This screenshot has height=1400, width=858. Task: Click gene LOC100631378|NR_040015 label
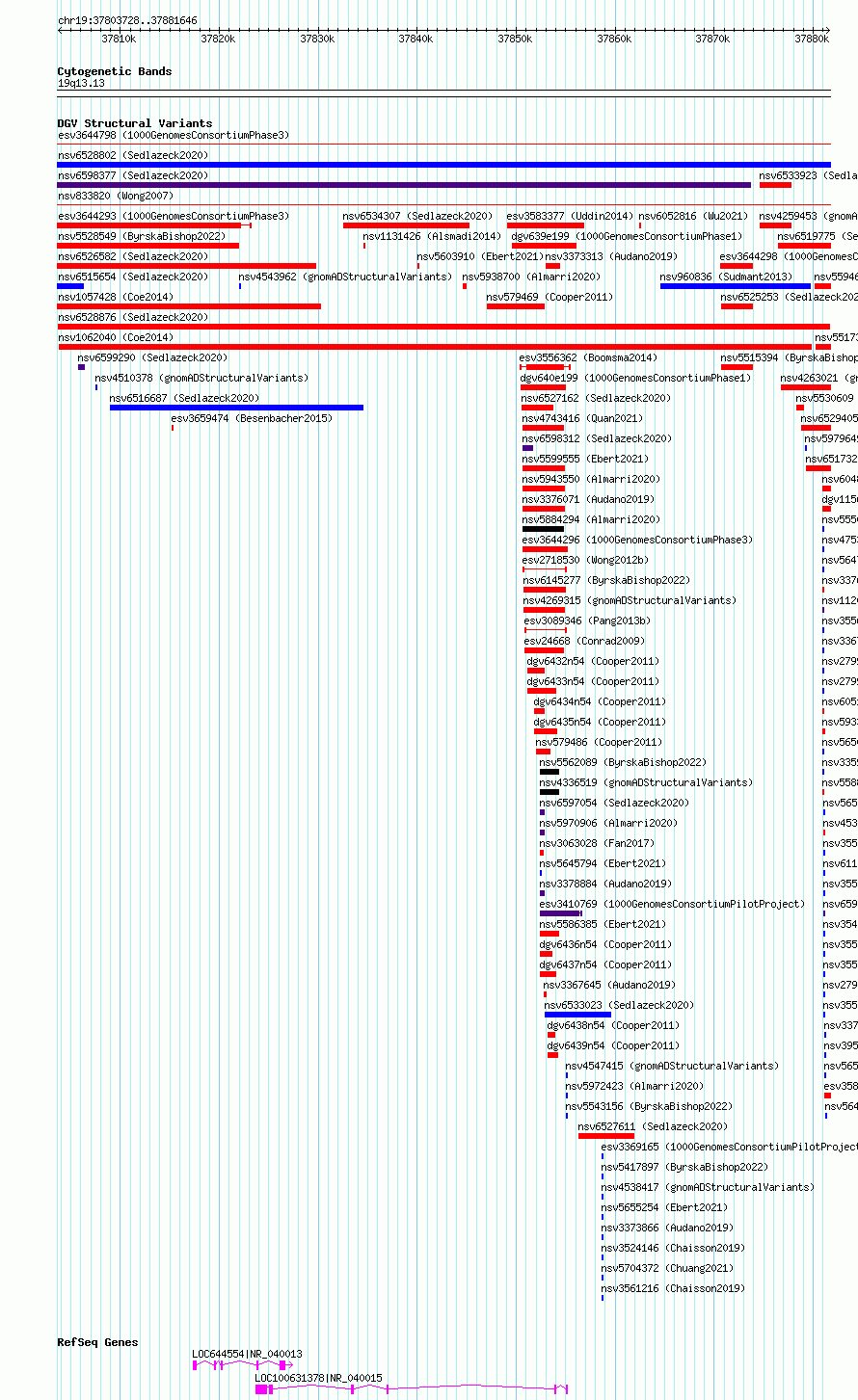click(x=318, y=1378)
